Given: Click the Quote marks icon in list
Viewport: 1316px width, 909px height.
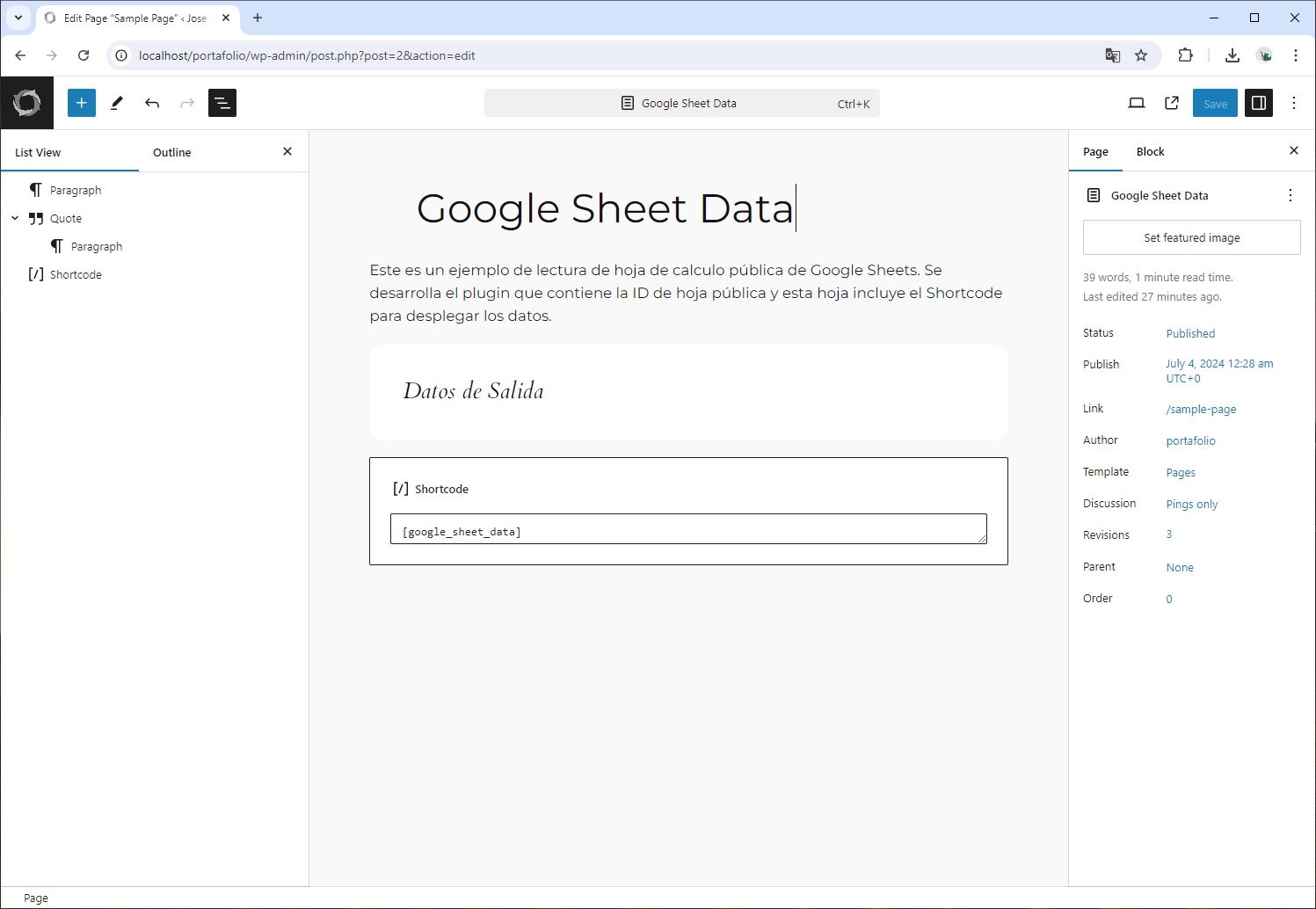Looking at the screenshot, I should tap(36, 218).
